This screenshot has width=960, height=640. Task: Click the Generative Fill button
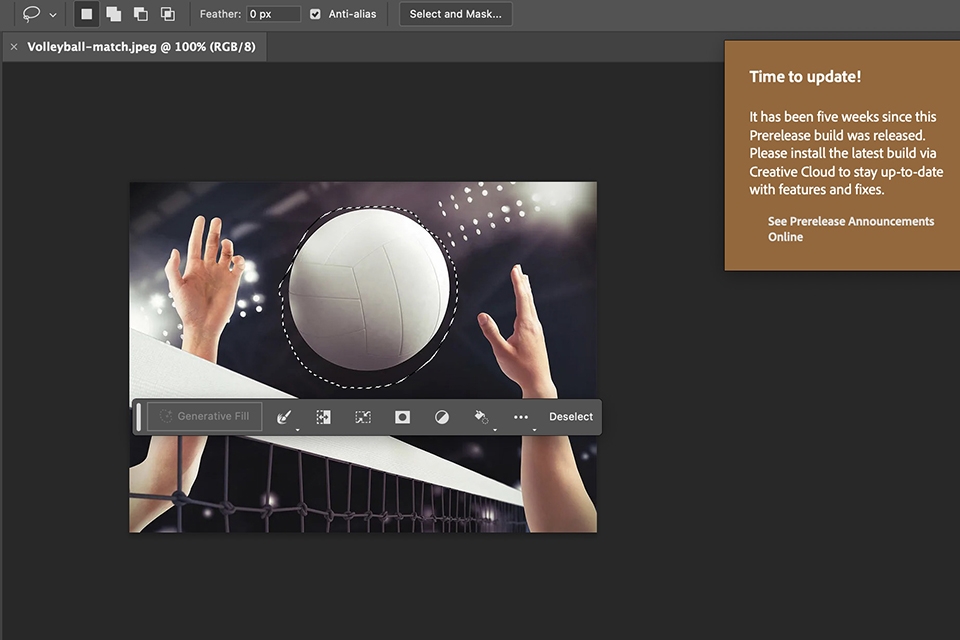pos(203,416)
